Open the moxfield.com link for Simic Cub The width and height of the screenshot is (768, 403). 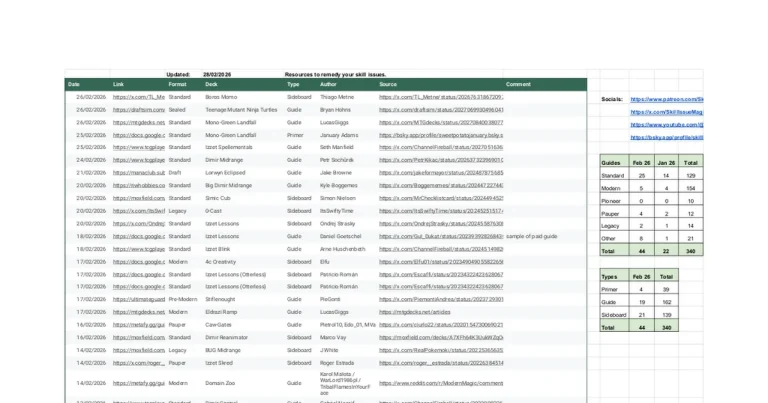click(x=139, y=198)
